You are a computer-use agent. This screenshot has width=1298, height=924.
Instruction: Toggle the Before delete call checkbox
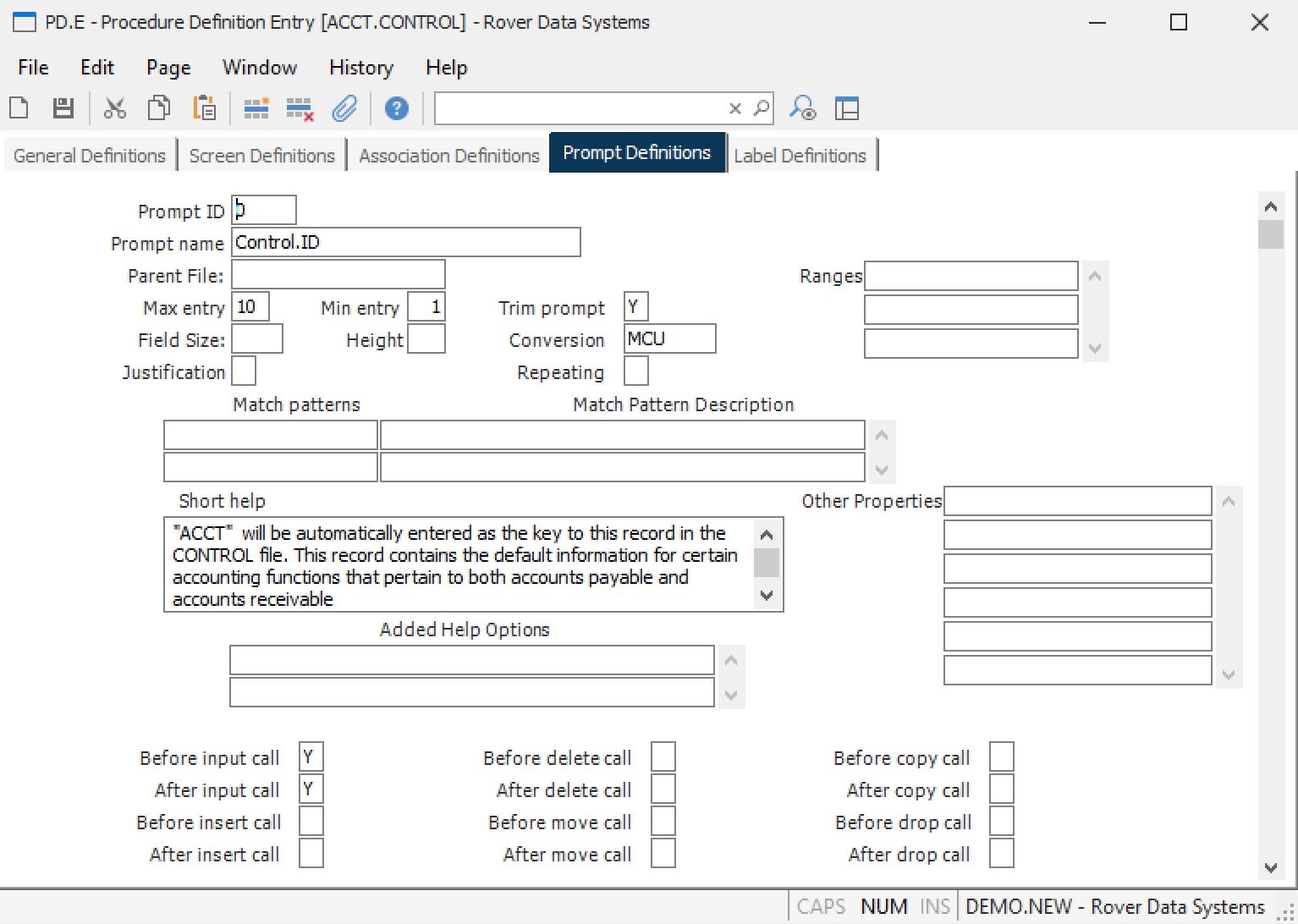point(663,757)
